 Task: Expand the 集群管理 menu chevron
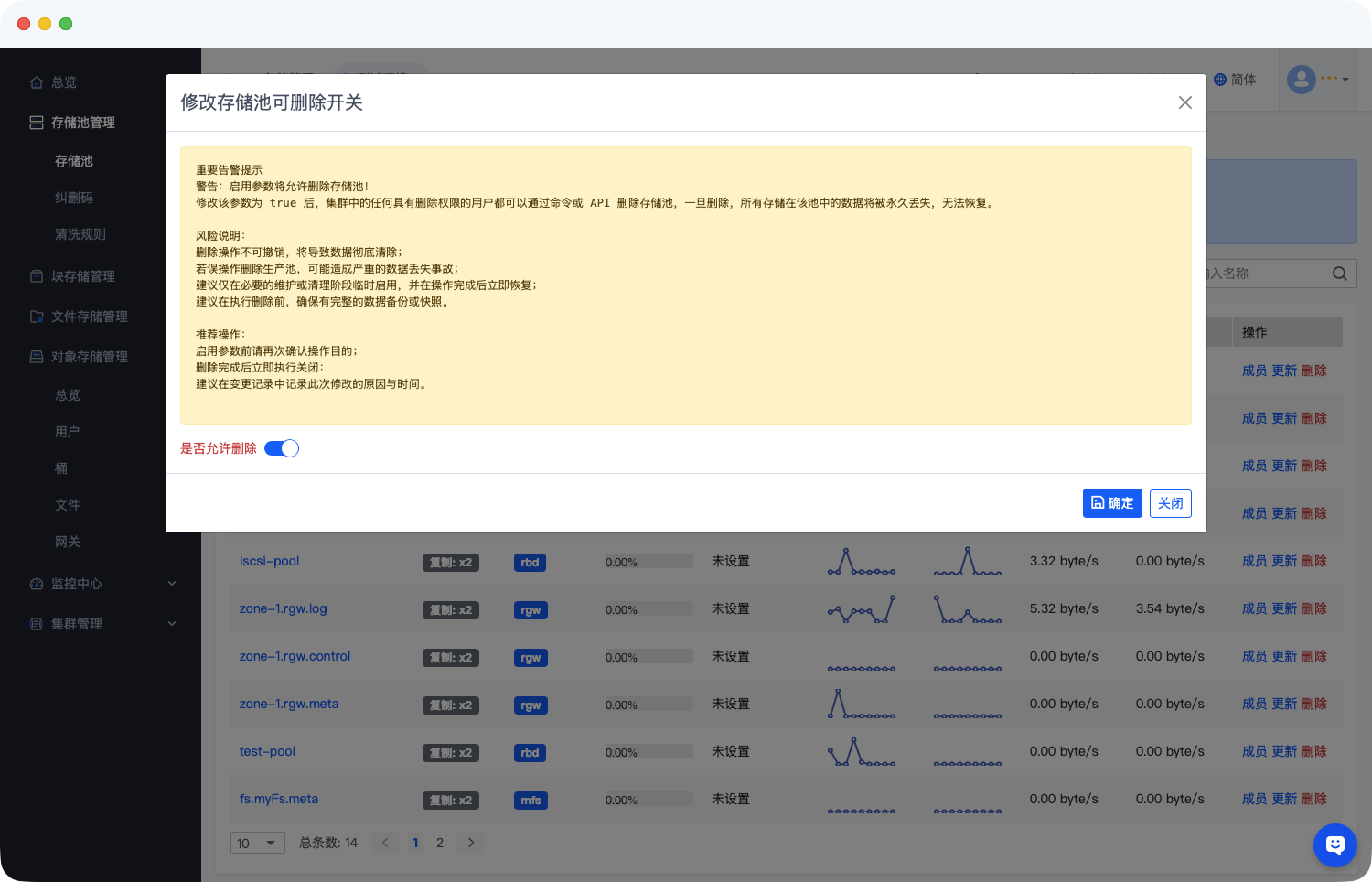(x=172, y=624)
